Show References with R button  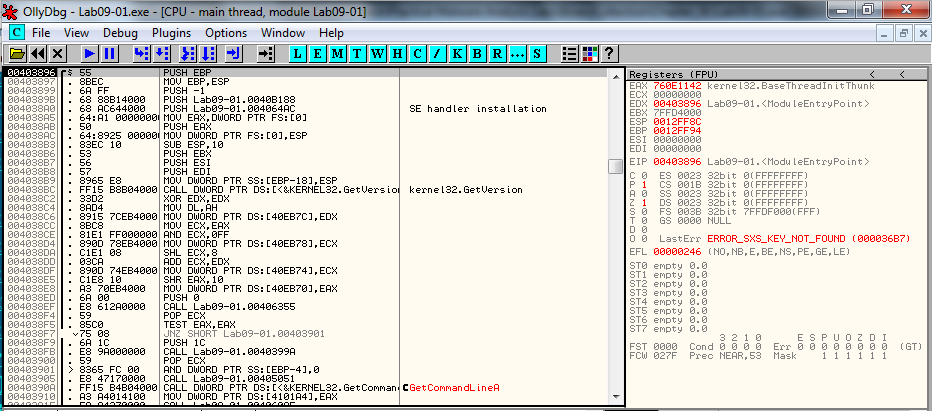coord(497,54)
